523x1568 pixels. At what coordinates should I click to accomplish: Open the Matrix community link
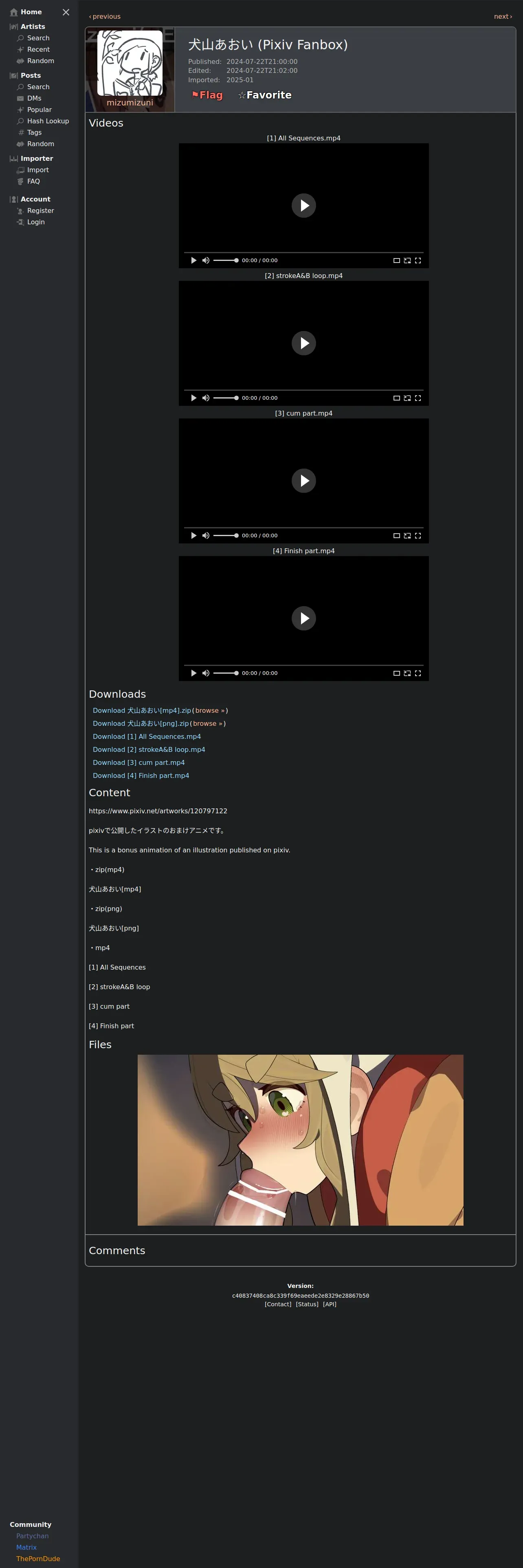[26, 1547]
